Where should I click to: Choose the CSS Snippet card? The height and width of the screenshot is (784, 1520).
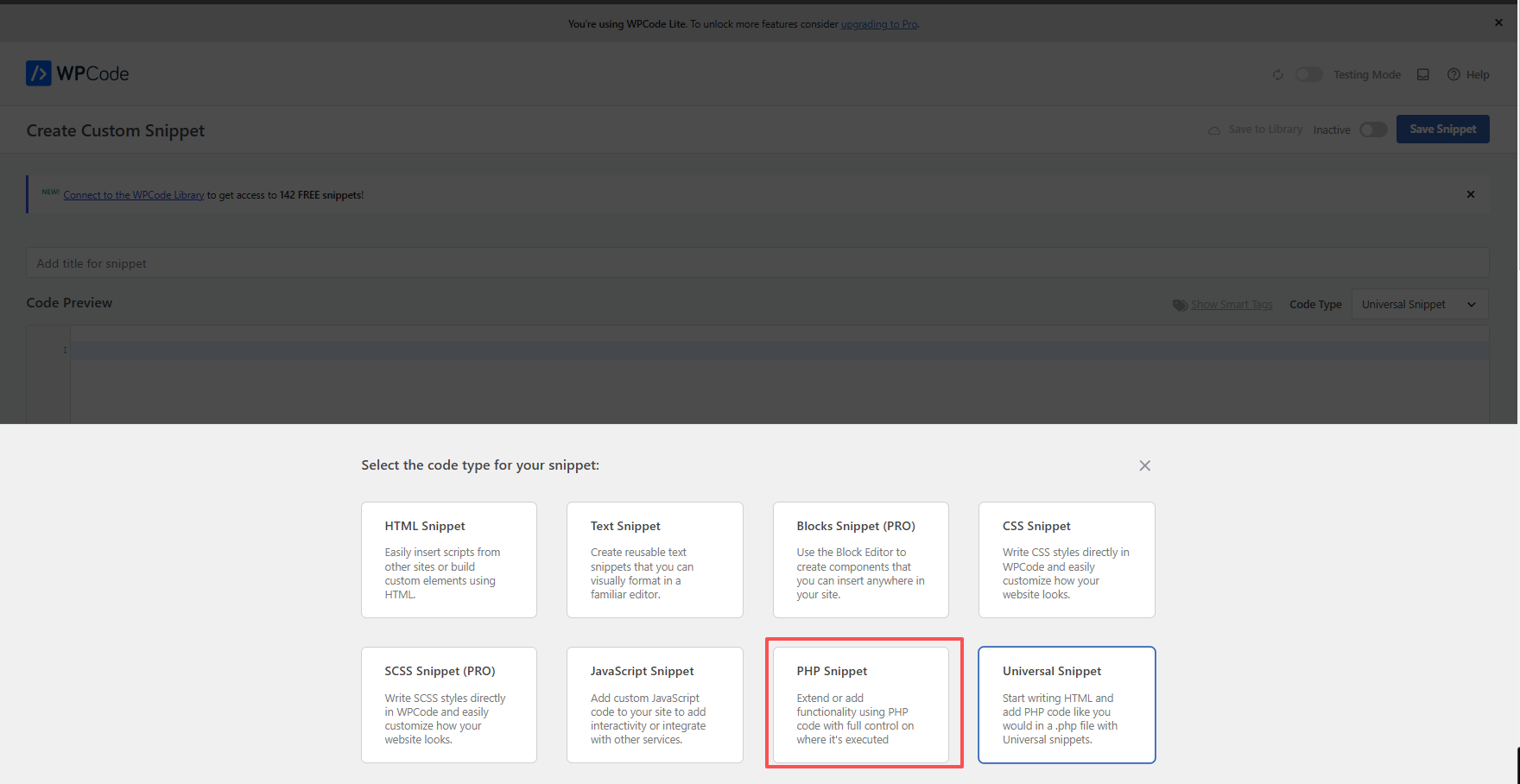1067,560
